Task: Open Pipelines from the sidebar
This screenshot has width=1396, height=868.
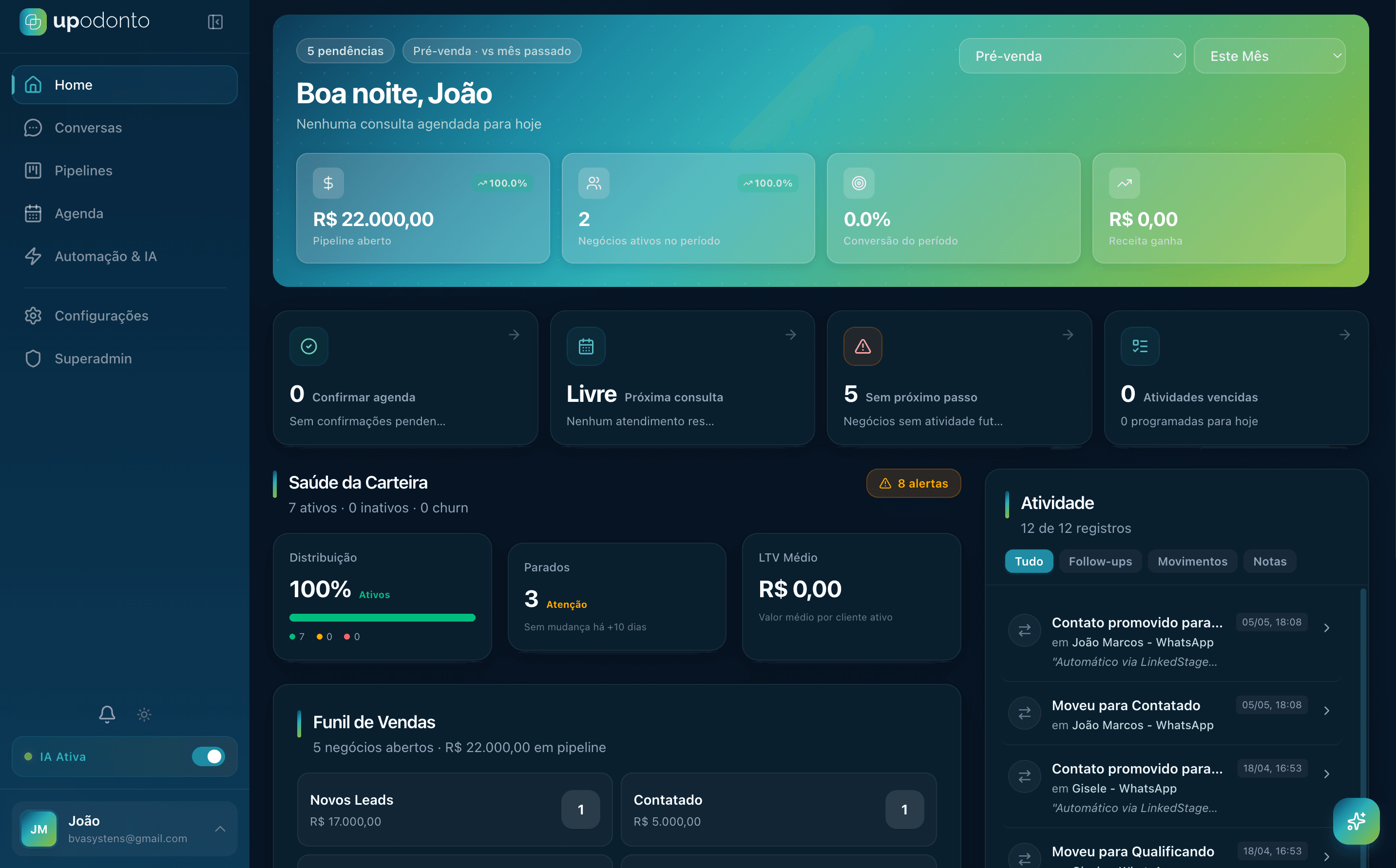Action: pos(125,170)
